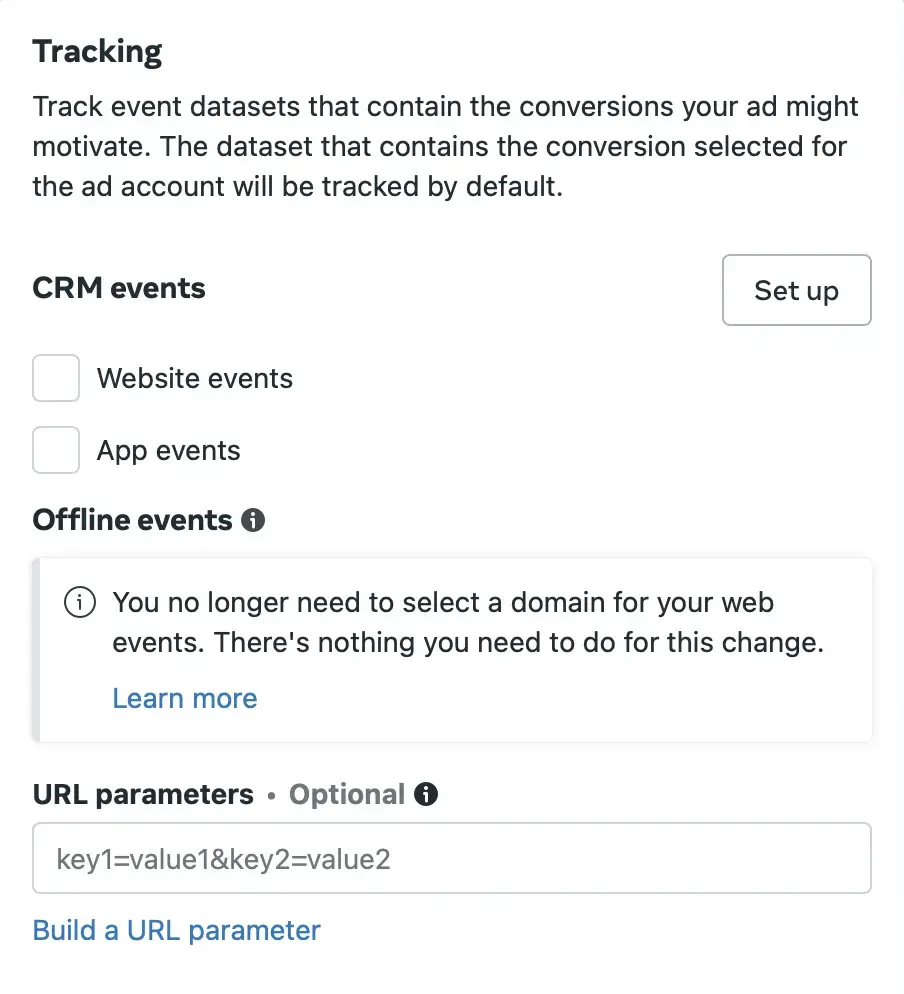This screenshot has width=904, height=994.
Task: Enable the Website events checkbox
Action: (x=56, y=379)
